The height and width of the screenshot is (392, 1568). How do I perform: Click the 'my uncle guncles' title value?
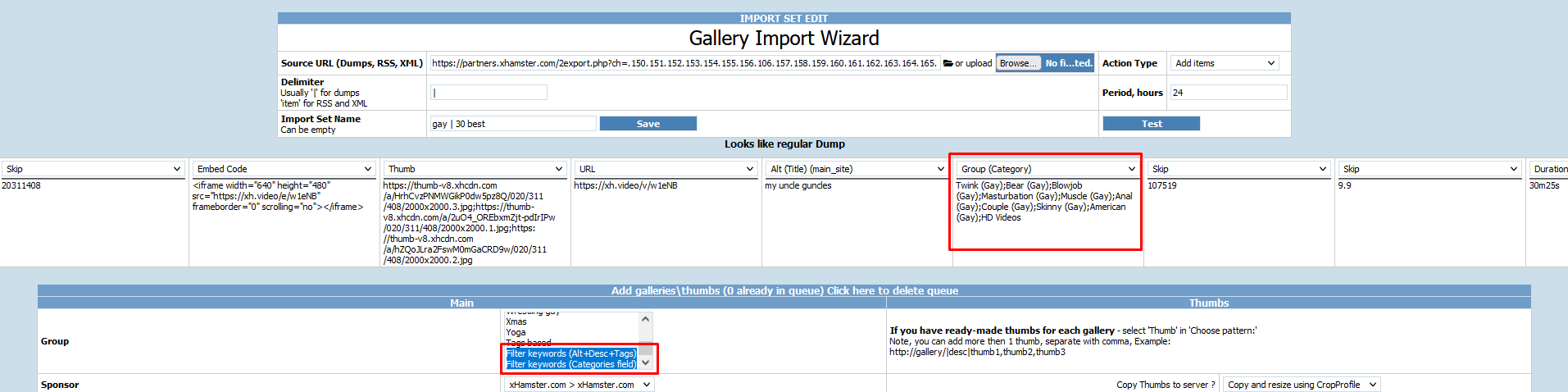pos(798,185)
